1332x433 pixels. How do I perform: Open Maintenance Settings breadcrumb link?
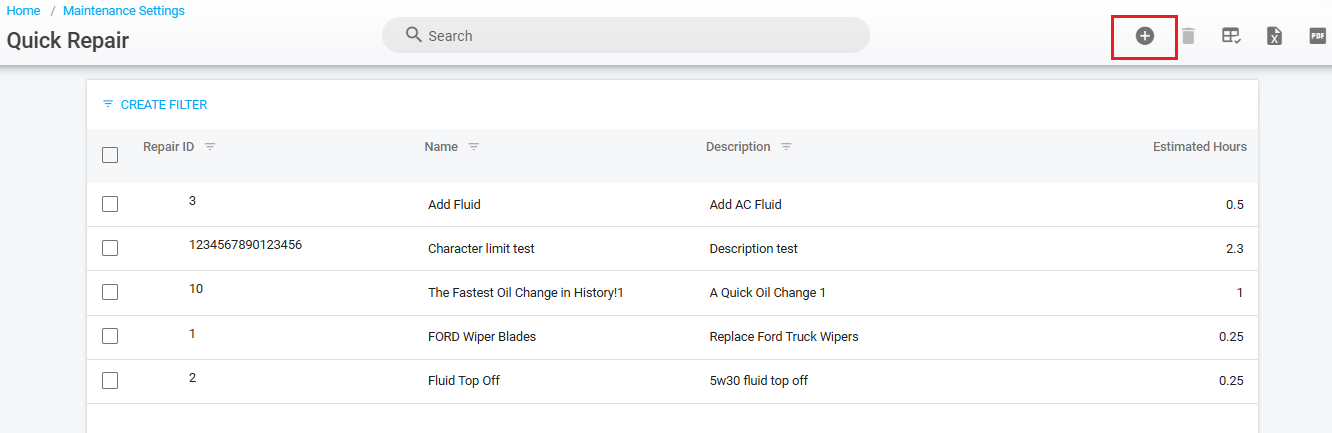coord(123,11)
